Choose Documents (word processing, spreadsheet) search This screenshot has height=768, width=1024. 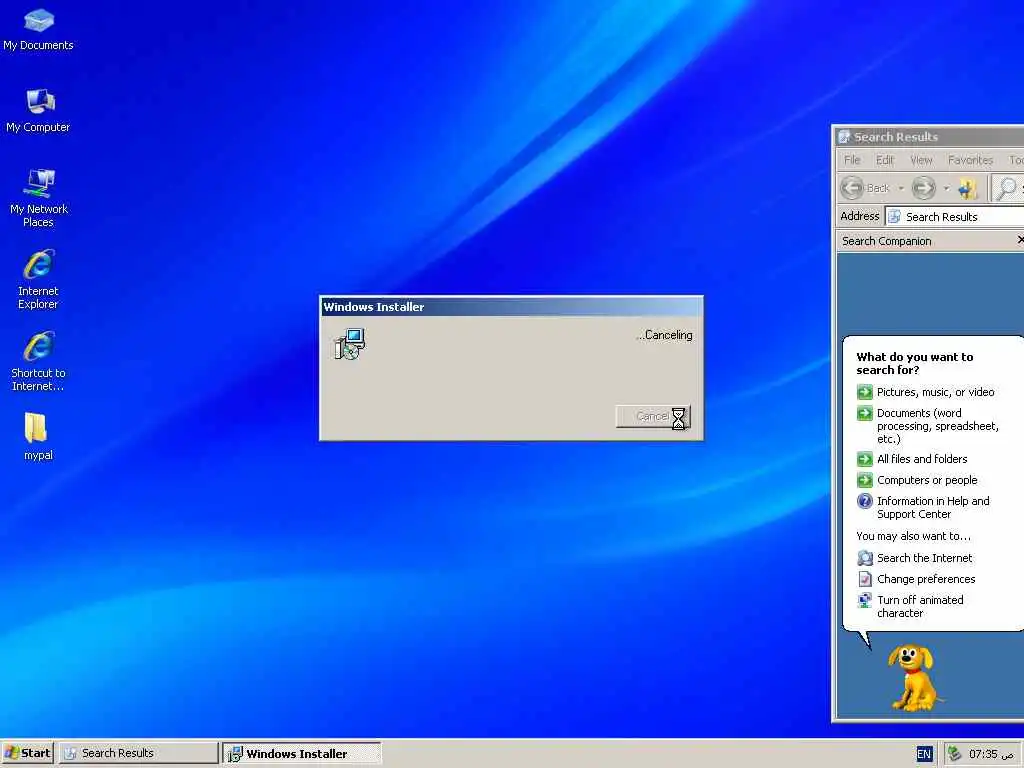[938, 426]
